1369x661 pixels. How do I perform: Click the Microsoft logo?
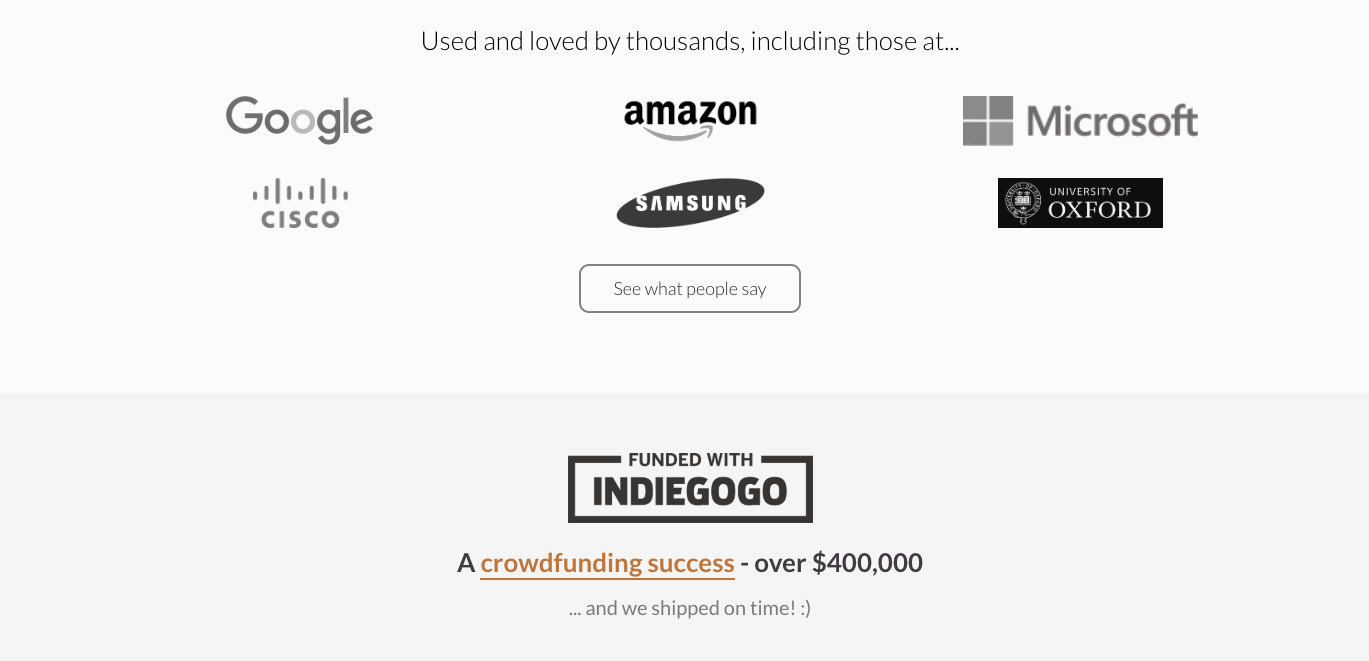[1080, 120]
